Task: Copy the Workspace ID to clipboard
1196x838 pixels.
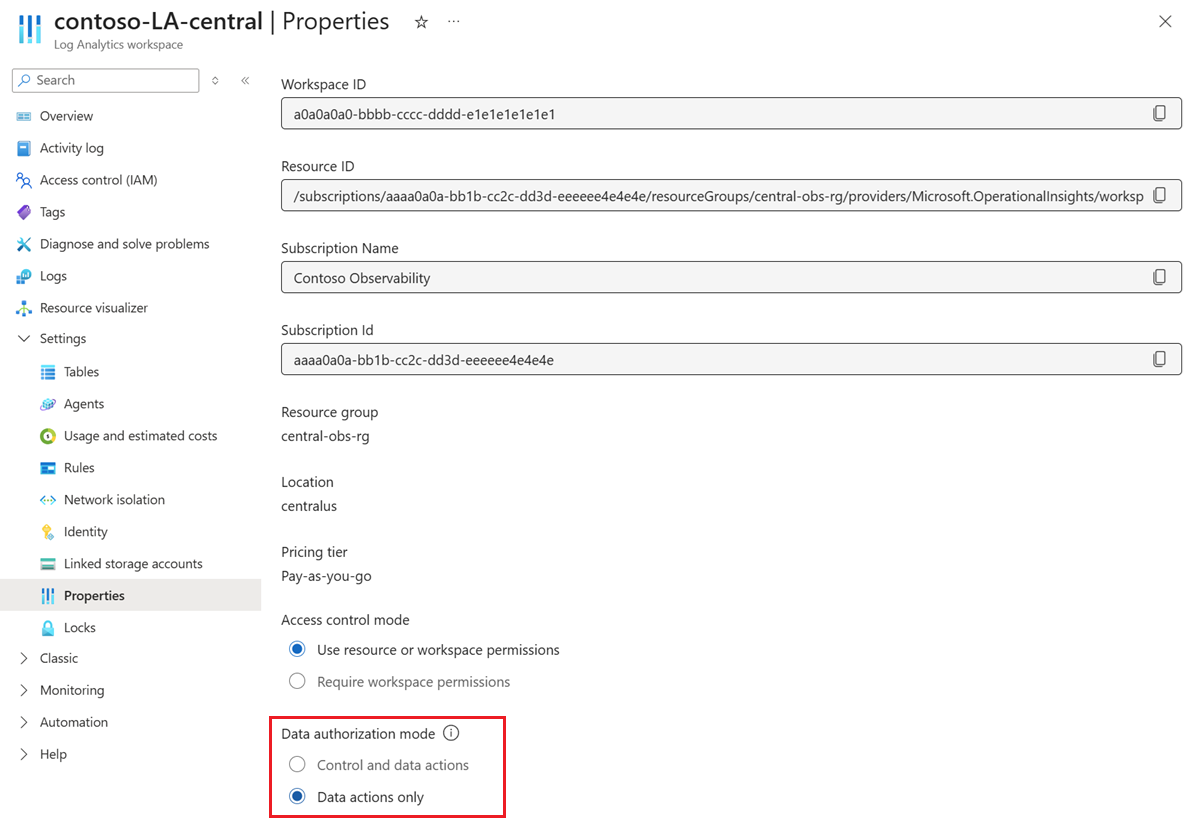Action: click(1159, 114)
